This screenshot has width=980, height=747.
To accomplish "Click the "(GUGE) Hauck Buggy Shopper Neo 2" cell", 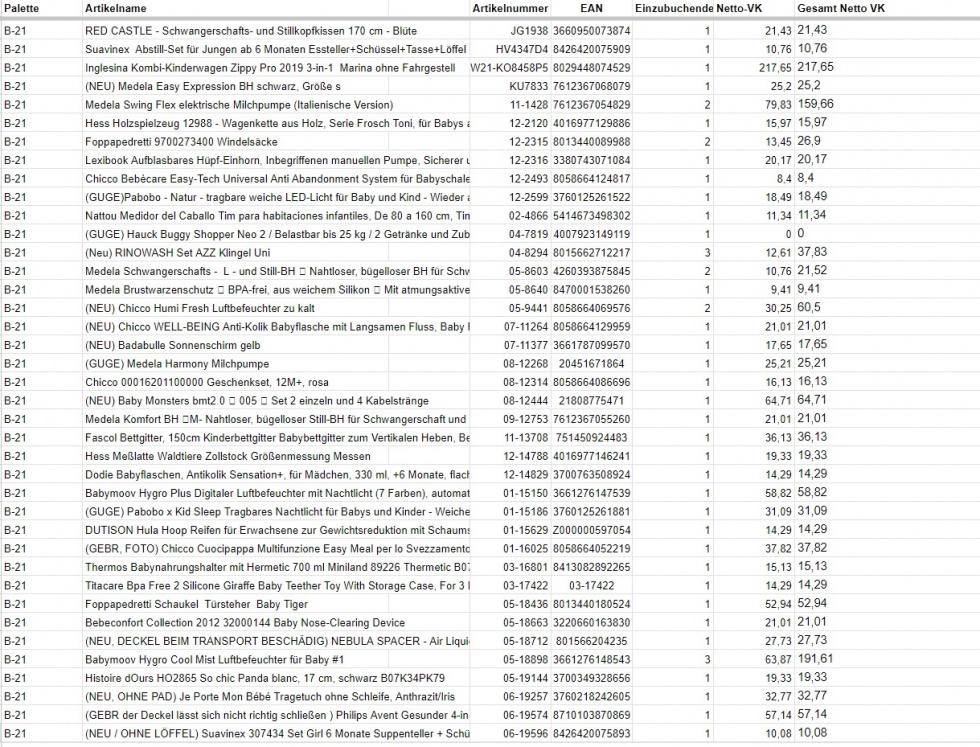I will [x=278, y=234].
